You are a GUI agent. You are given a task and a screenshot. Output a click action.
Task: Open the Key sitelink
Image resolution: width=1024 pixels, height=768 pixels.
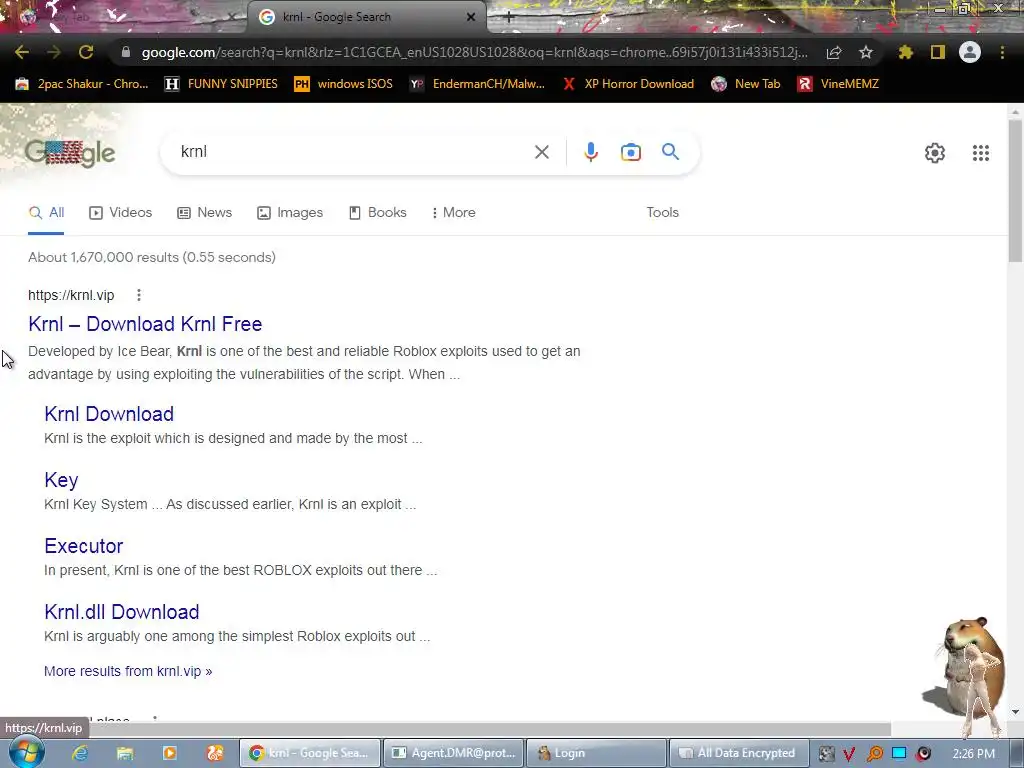(61, 480)
